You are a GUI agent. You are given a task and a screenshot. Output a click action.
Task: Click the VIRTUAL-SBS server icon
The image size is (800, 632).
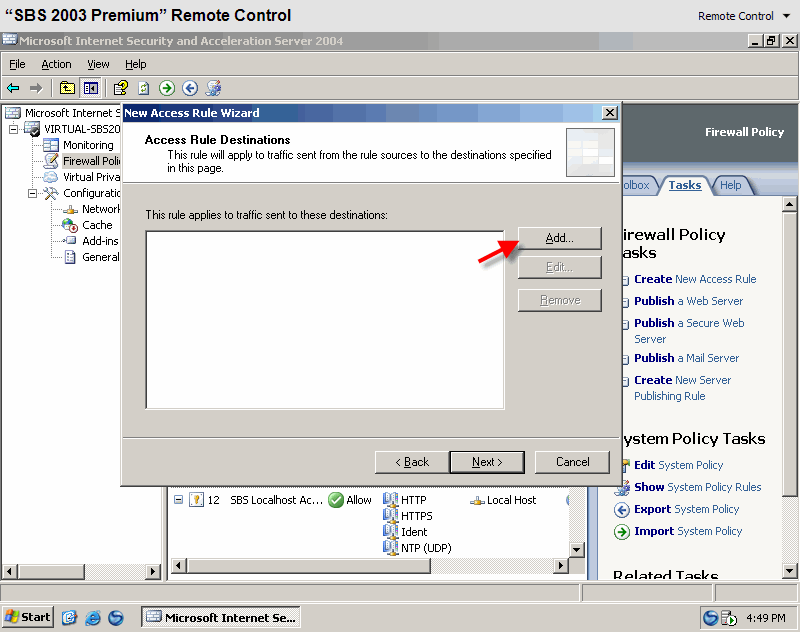click(32, 129)
